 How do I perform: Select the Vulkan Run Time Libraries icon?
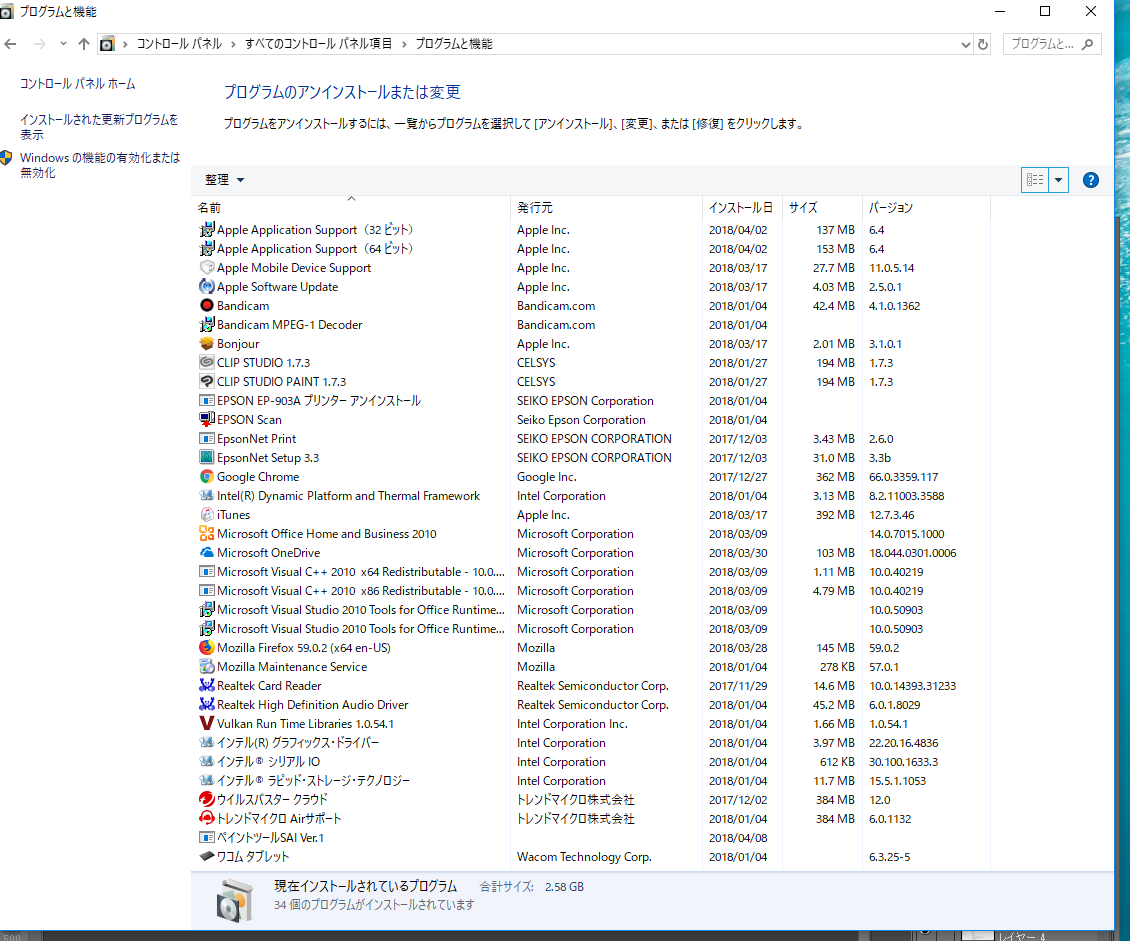point(207,724)
